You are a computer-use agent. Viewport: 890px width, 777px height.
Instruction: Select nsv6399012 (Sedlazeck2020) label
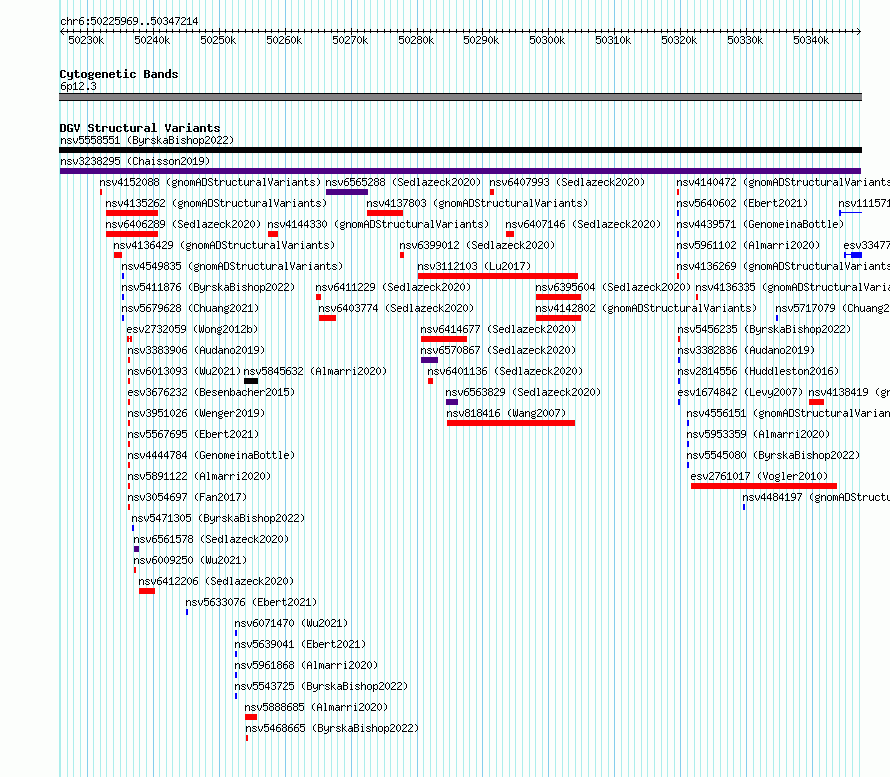tap(477, 245)
